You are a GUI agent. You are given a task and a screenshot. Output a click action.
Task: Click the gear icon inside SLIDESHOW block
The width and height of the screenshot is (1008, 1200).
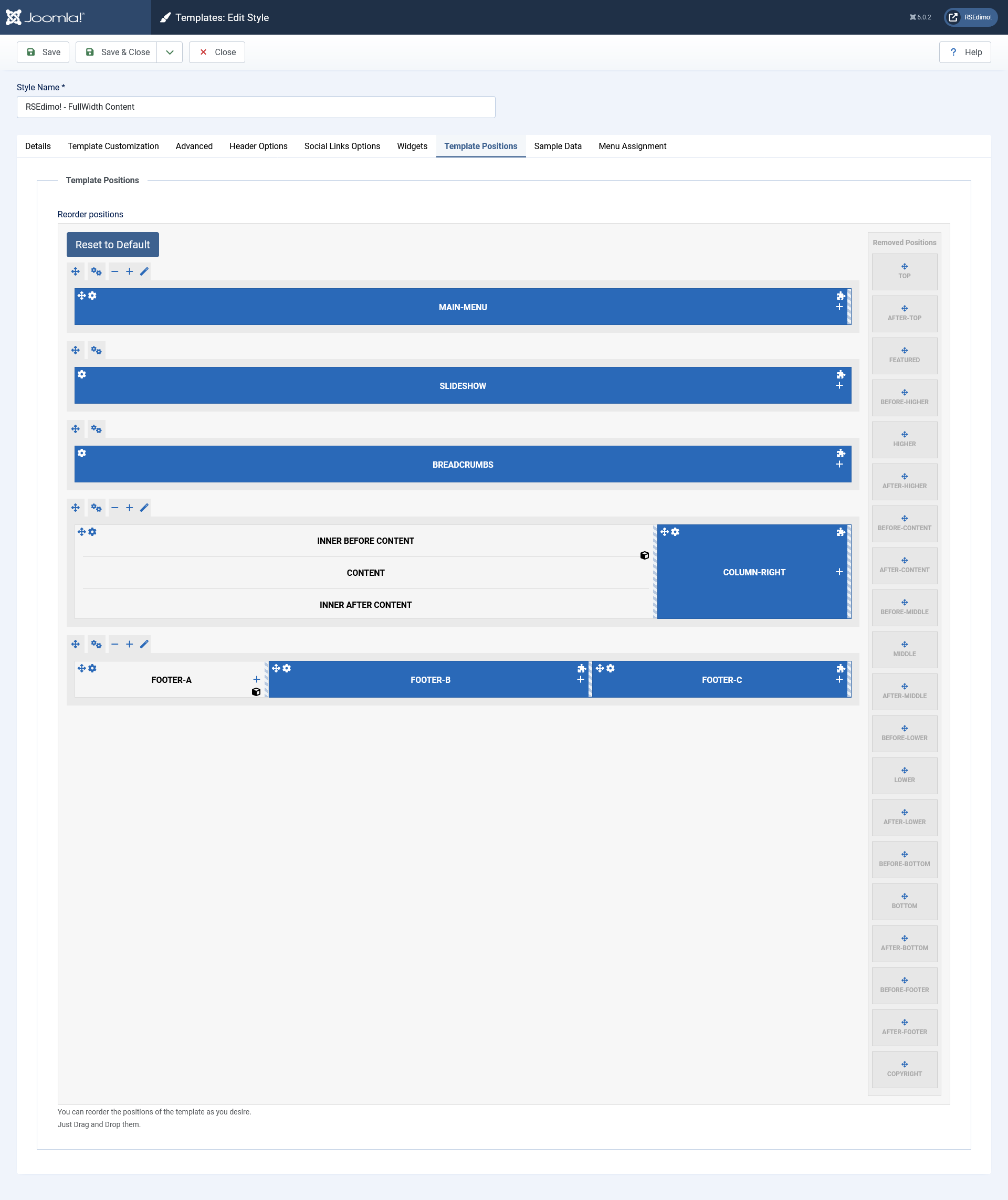coord(82,374)
